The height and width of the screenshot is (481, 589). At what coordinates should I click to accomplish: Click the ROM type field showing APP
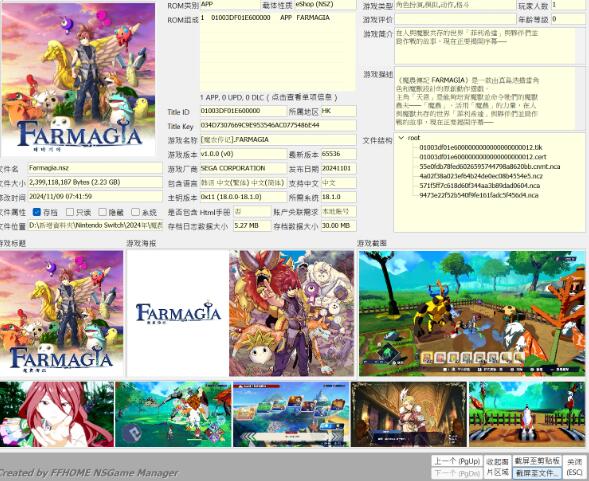230,5
